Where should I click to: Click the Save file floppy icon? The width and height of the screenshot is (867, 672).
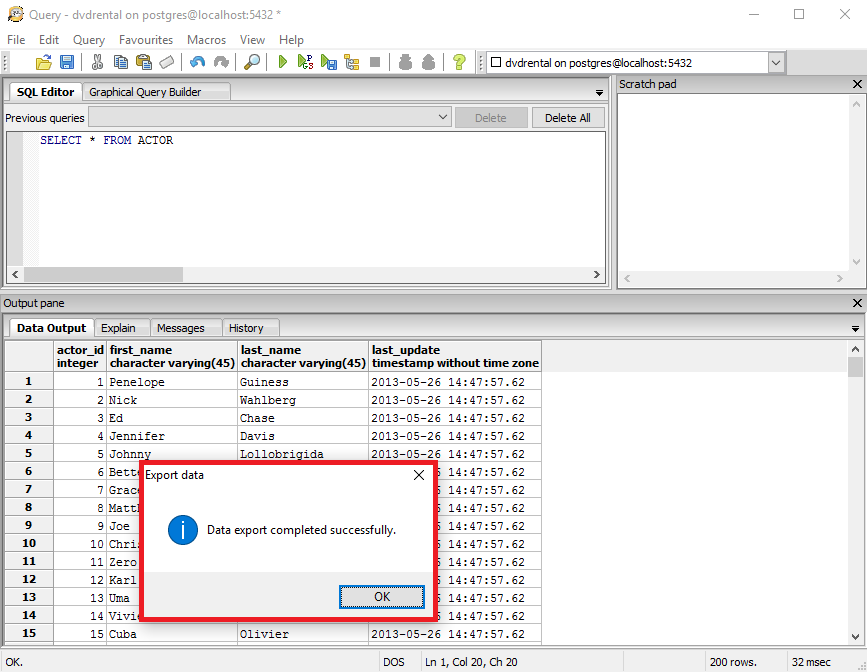66,62
